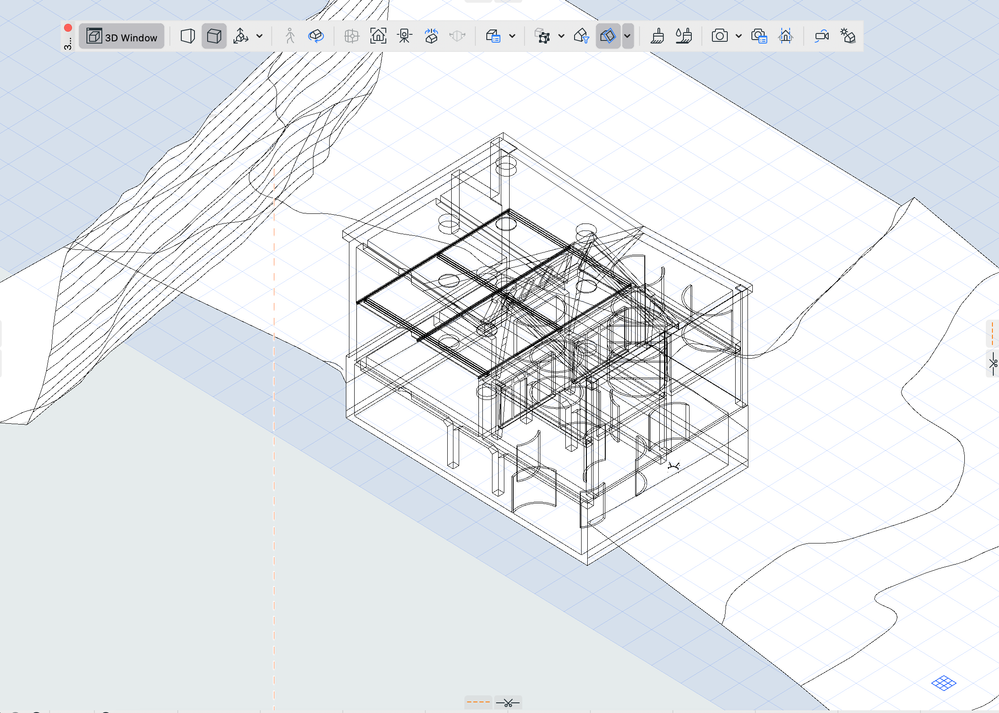Select the Orbit tool
999x713 pixels.
click(316, 36)
